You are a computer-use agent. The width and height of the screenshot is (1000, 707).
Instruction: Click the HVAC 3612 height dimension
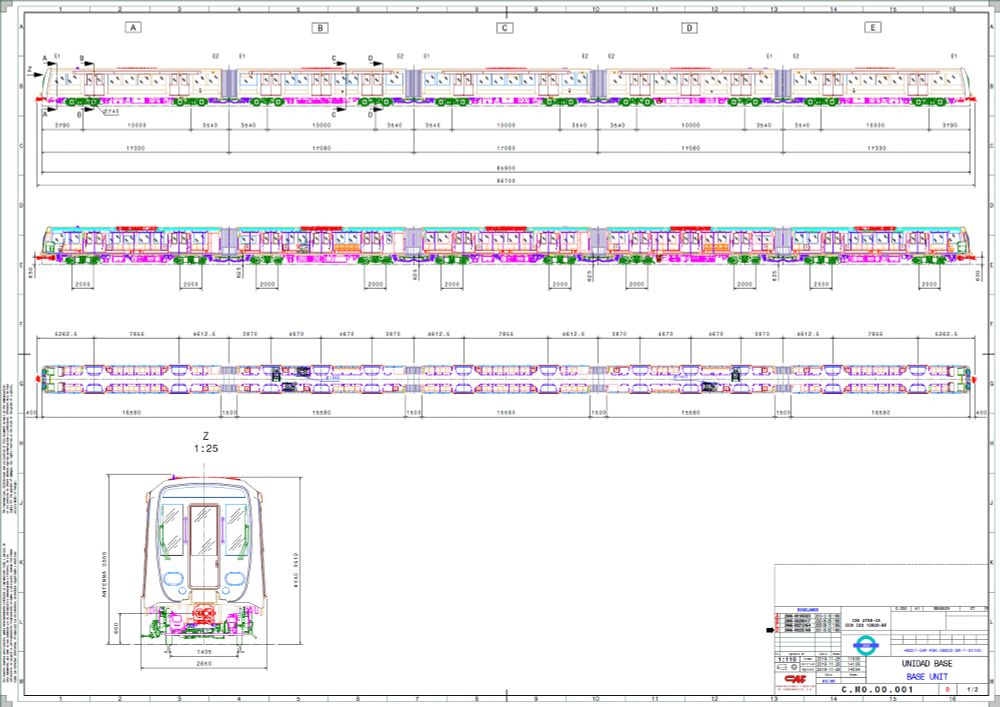[x=295, y=569]
